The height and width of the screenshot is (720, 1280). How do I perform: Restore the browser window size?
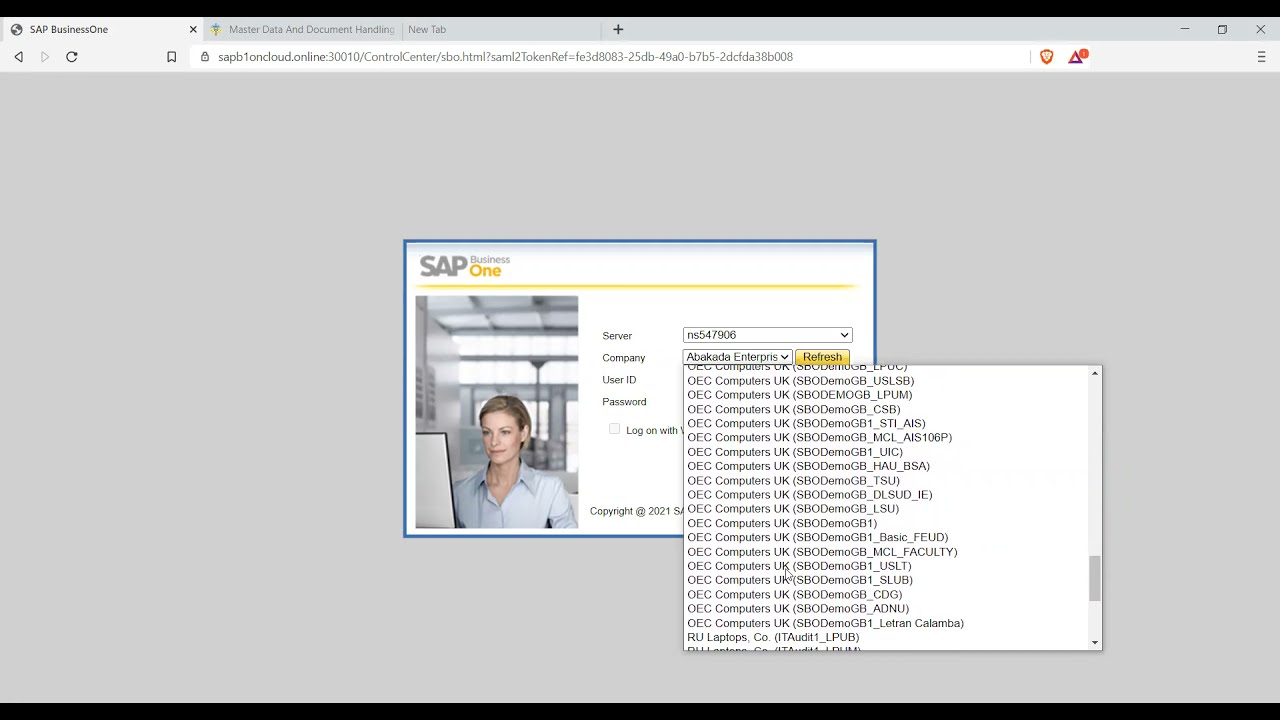click(1222, 29)
